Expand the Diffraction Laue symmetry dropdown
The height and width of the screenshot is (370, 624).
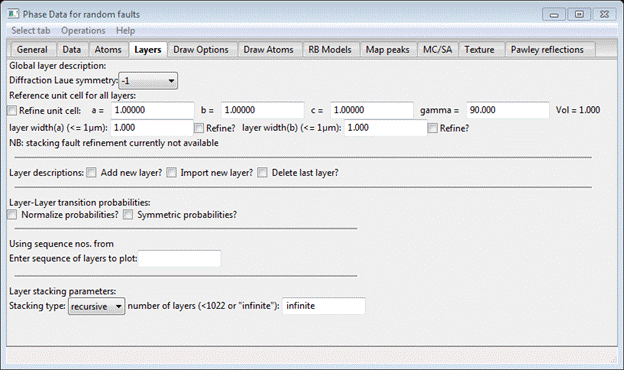[x=148, y=81]
